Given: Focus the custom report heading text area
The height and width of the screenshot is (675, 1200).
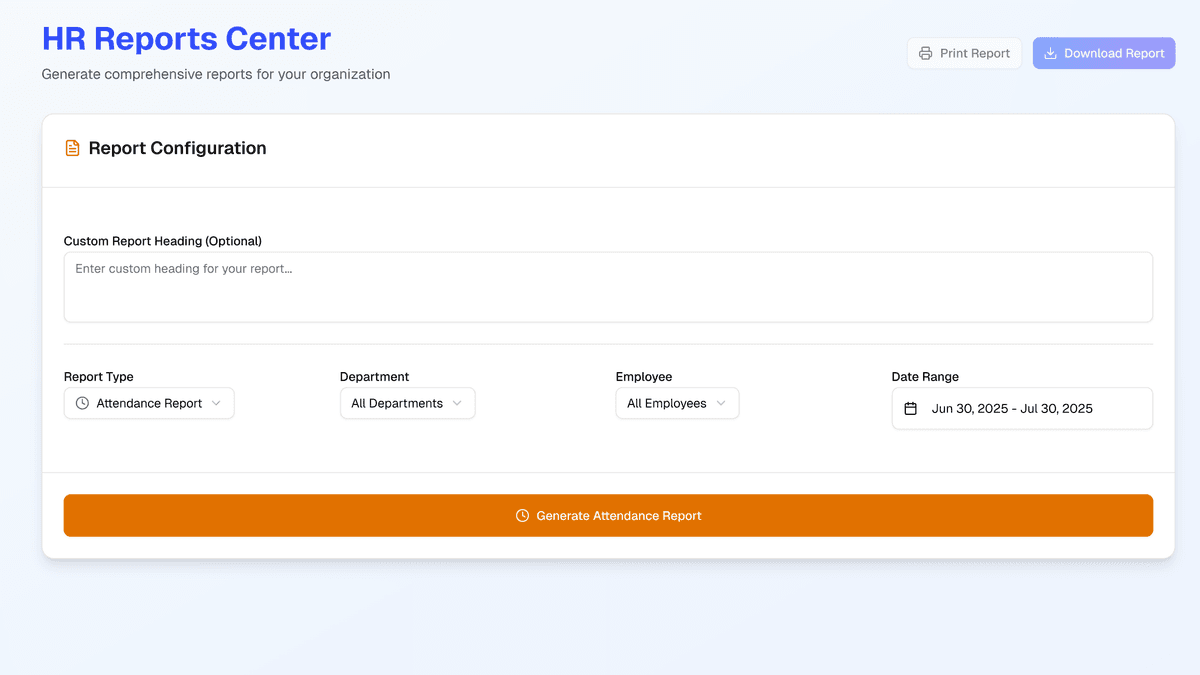Looking at the screenshot, I should 608,287.
